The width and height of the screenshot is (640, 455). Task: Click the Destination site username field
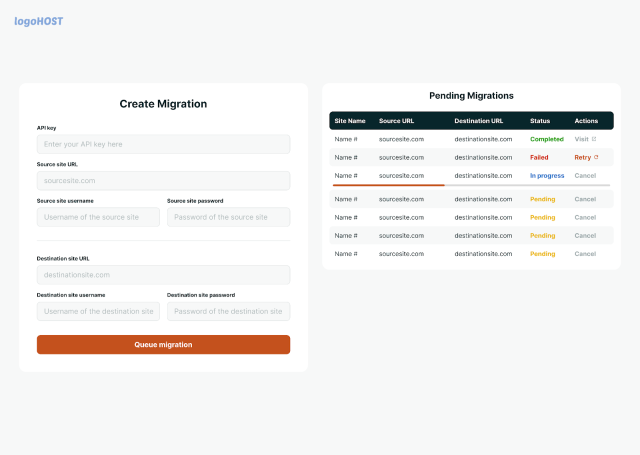98,311
